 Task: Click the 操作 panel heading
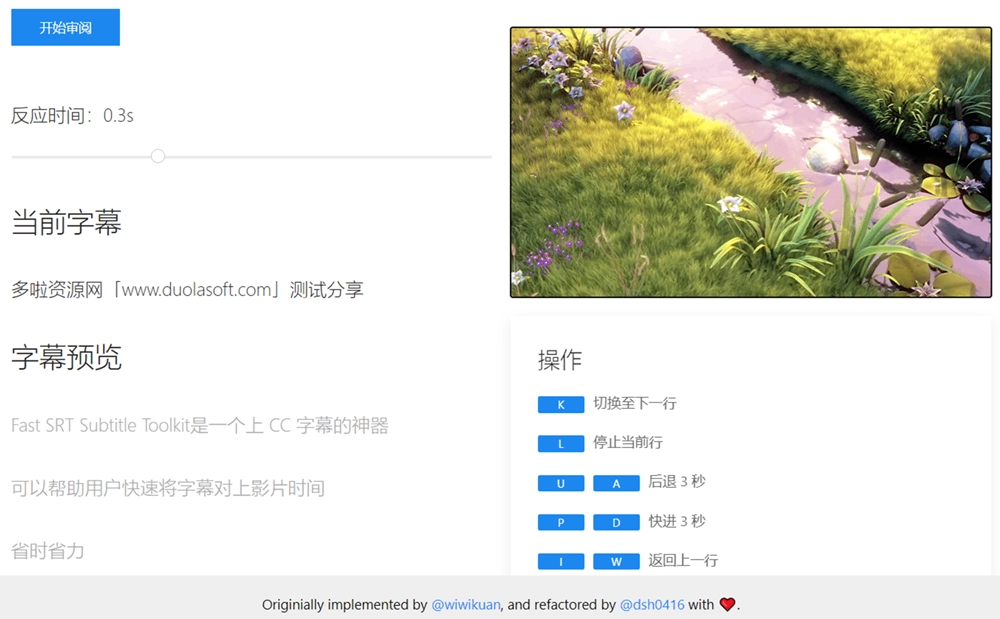pyautogui.click(x=560, y=360)
